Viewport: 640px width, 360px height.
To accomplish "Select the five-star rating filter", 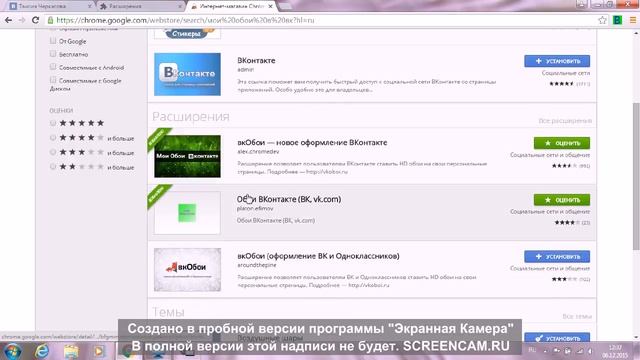I will pyautogui.click(x=53, y=123).
